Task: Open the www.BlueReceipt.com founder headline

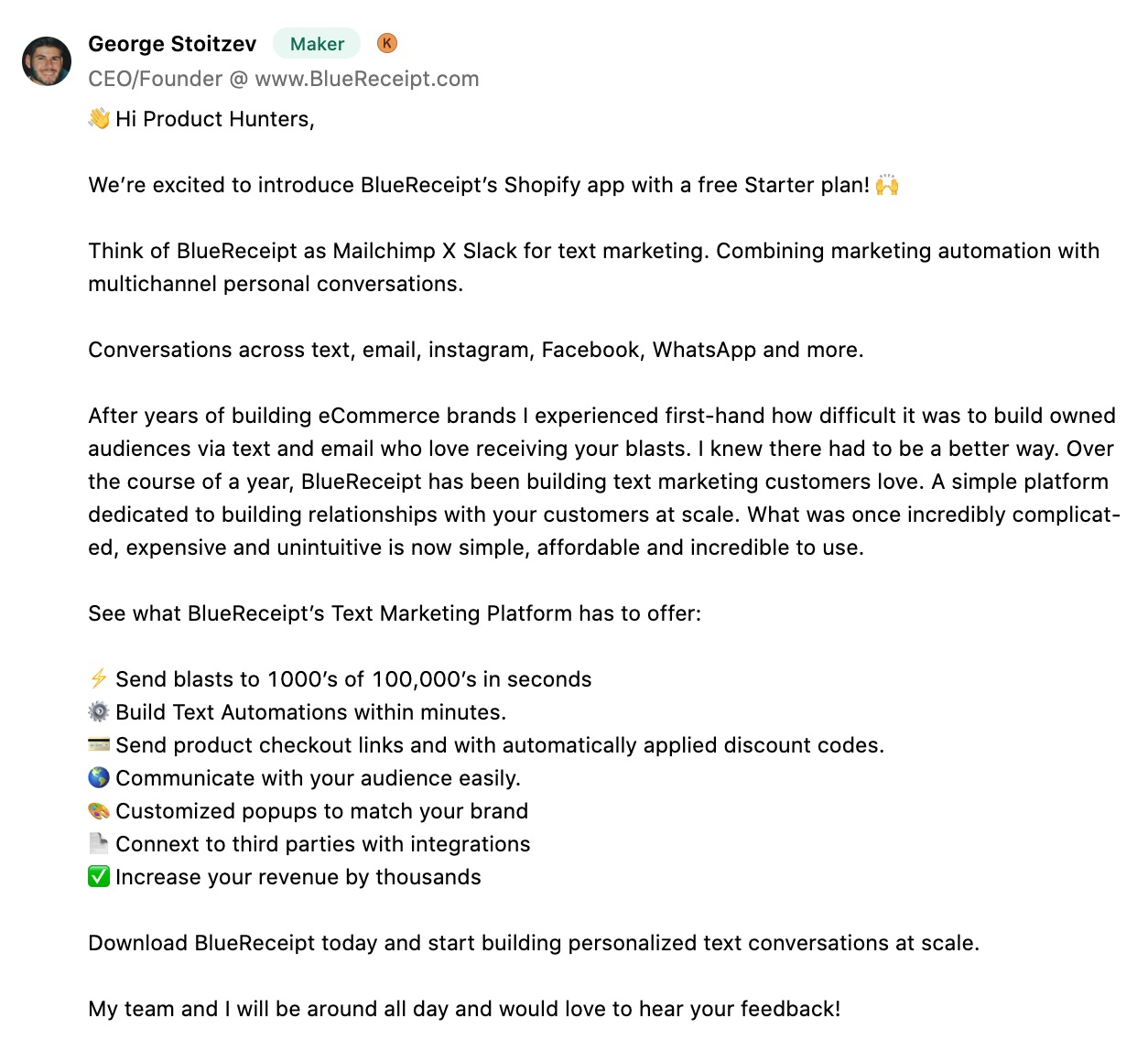Action: [x=284, y=79]
